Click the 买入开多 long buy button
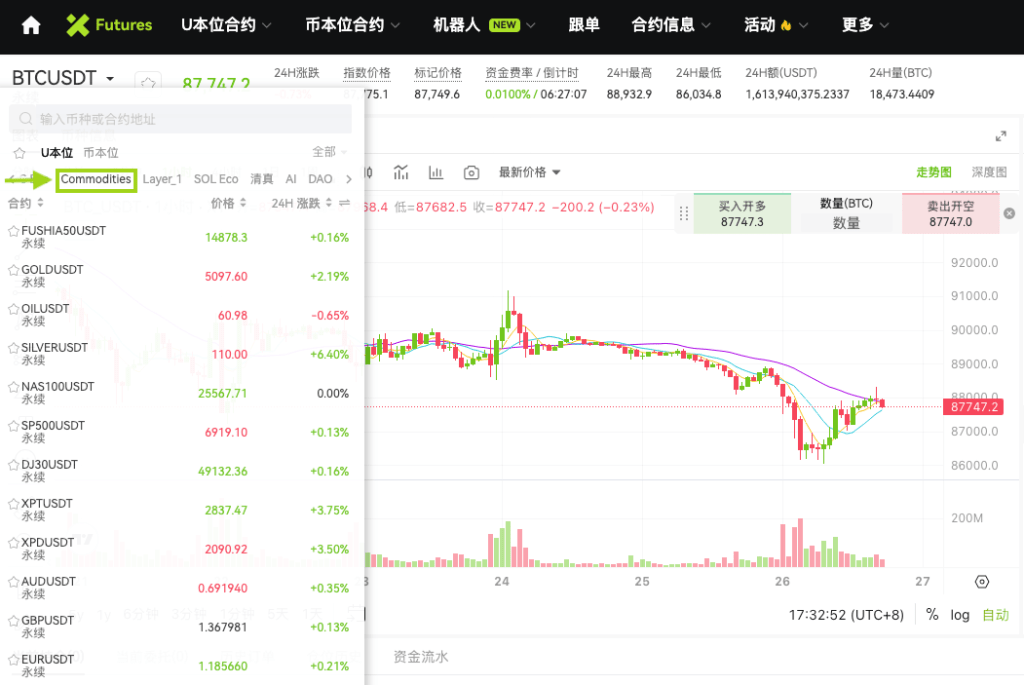The image size is (1024, 685). pyautogui.click(x=742, y=213)
